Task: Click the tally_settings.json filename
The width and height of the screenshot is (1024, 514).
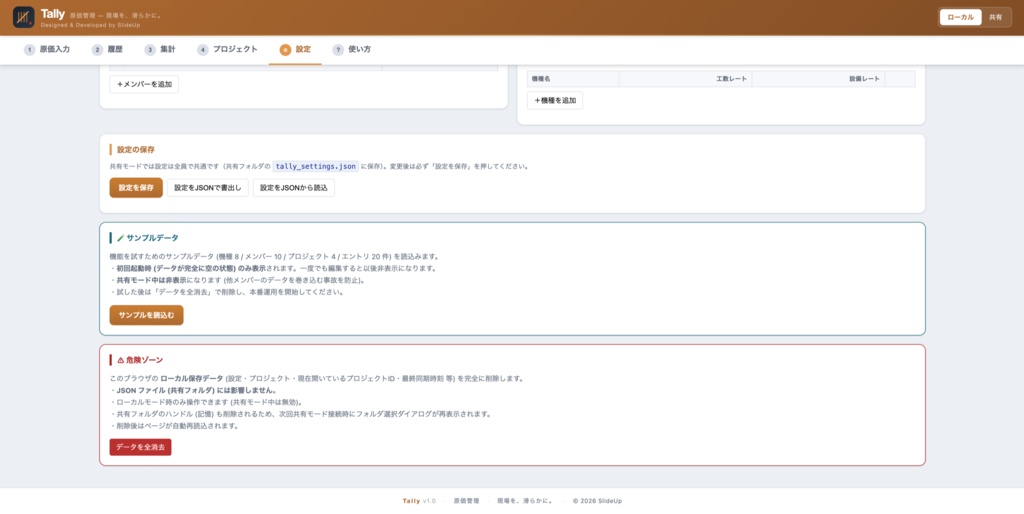Action: (315, 167)
